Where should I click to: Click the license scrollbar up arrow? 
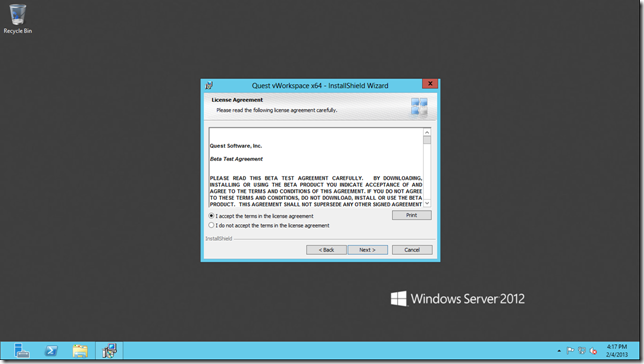pos(427,132)
